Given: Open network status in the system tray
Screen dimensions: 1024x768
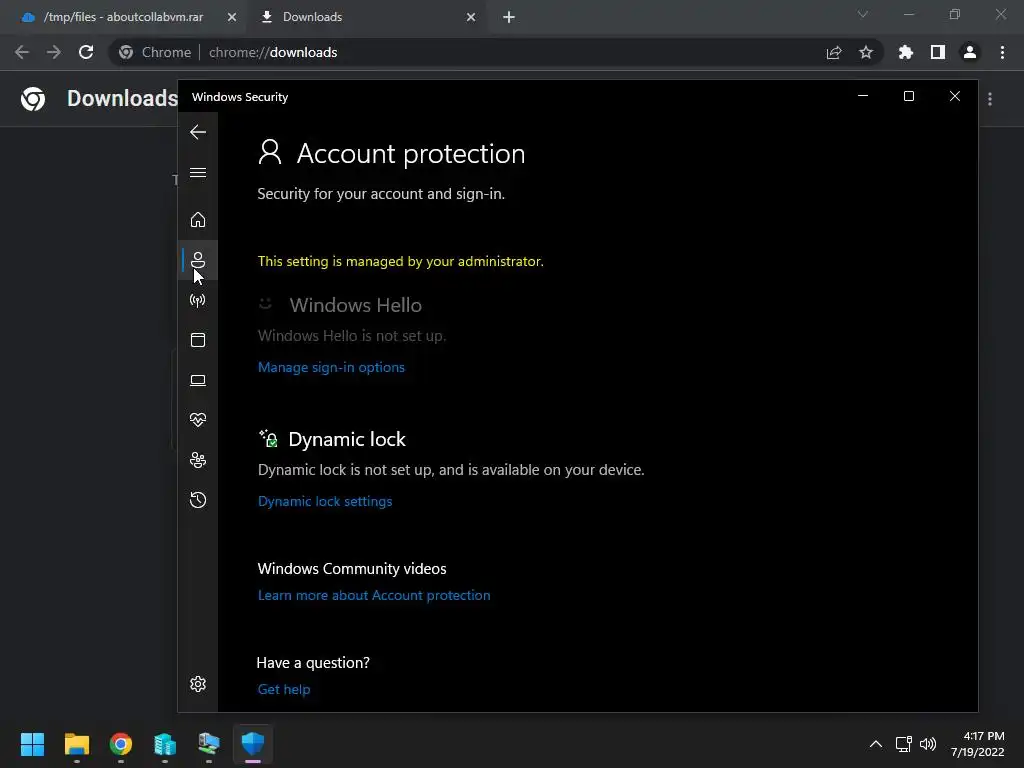Looking at the screenshot, I should click(x=904, y=744).
